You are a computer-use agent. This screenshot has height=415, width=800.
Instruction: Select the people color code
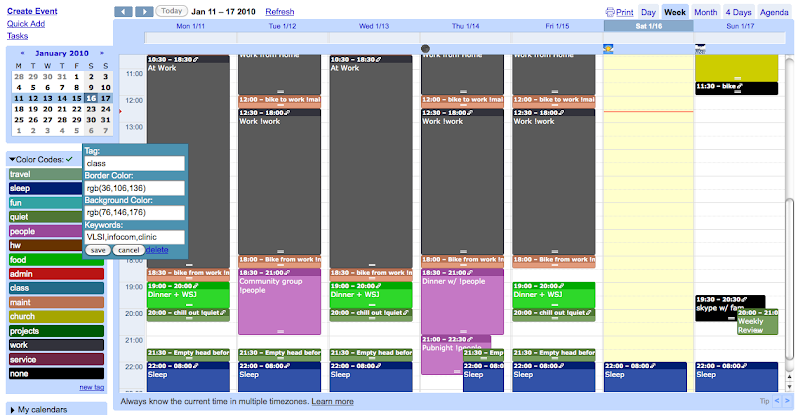coord(45,231)
